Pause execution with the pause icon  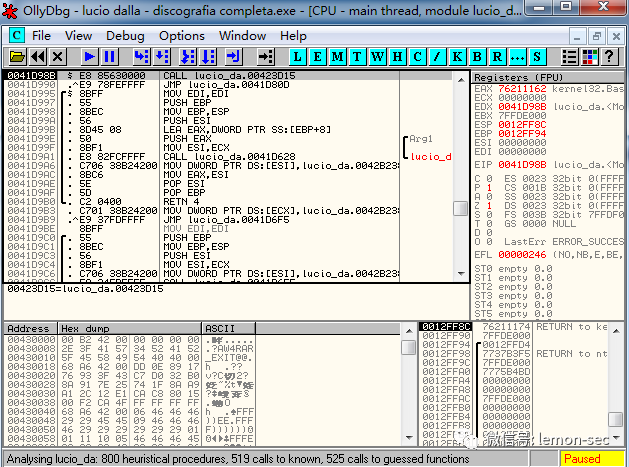tap(110, 57)
